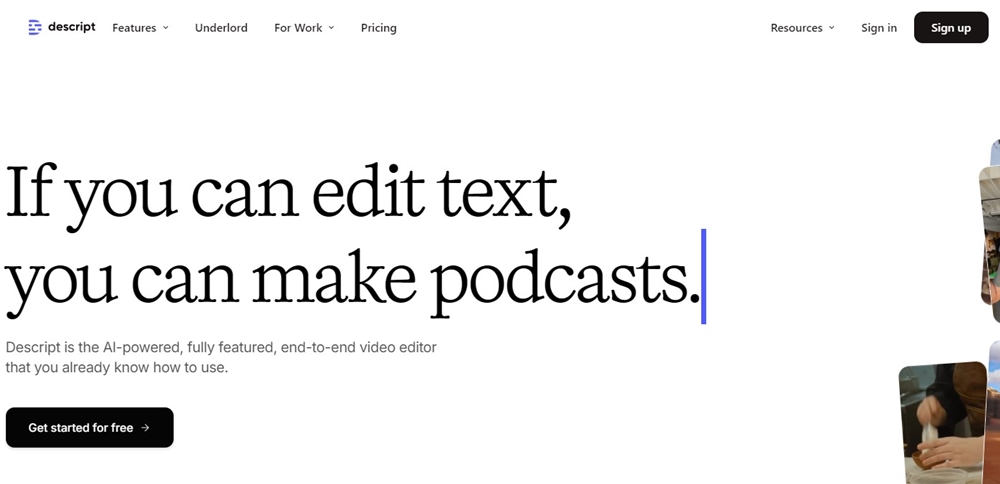The image size is (1000, 484).
Task: Click the arrow icon in Get started button
Action: pos(145,428)
